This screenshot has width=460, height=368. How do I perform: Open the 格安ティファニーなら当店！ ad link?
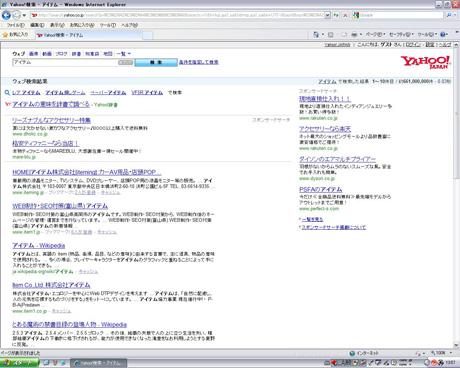pyautogui.click(x=46, y=143)
